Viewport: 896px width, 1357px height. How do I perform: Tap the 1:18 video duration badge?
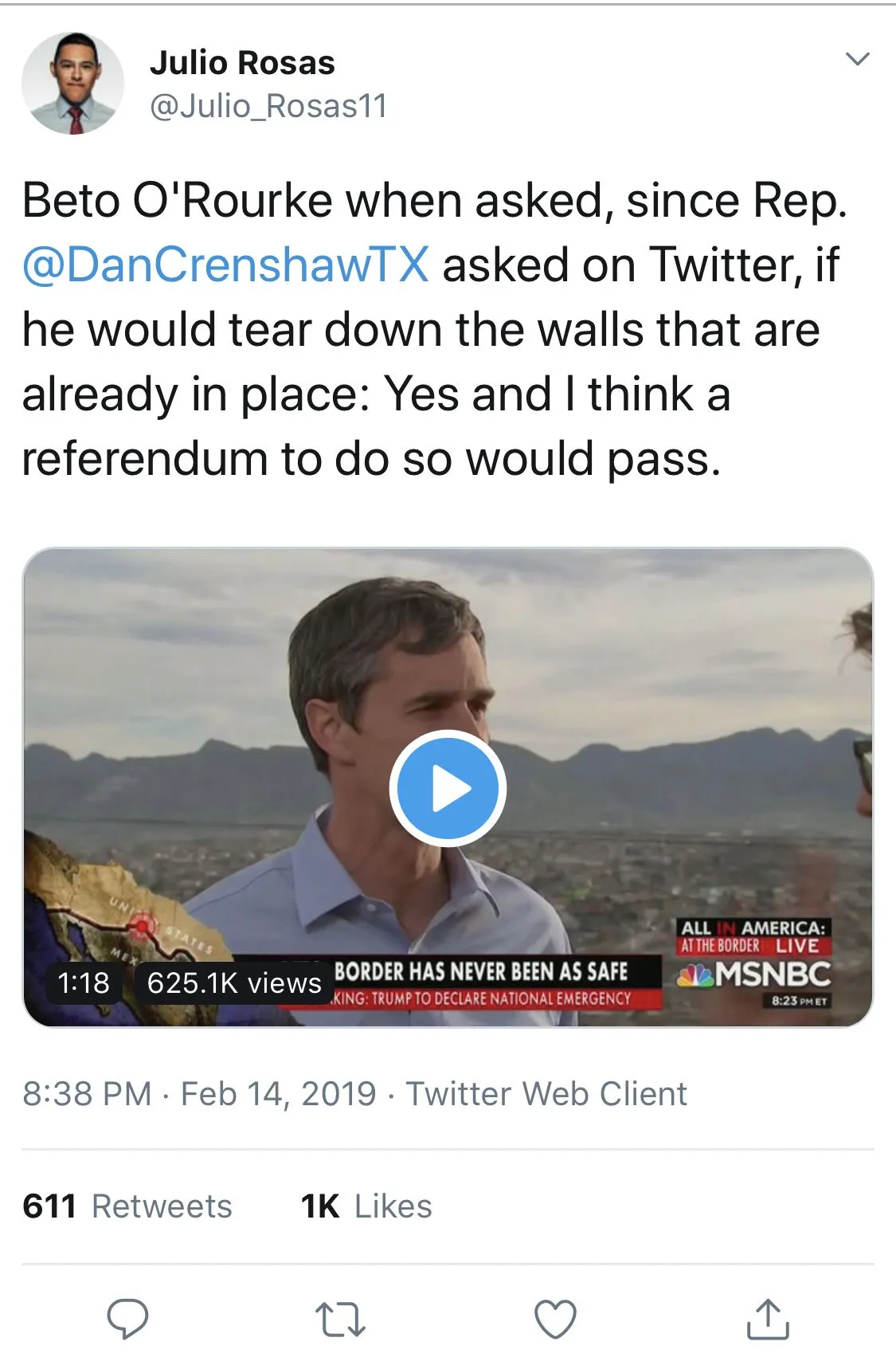point(84,982)
